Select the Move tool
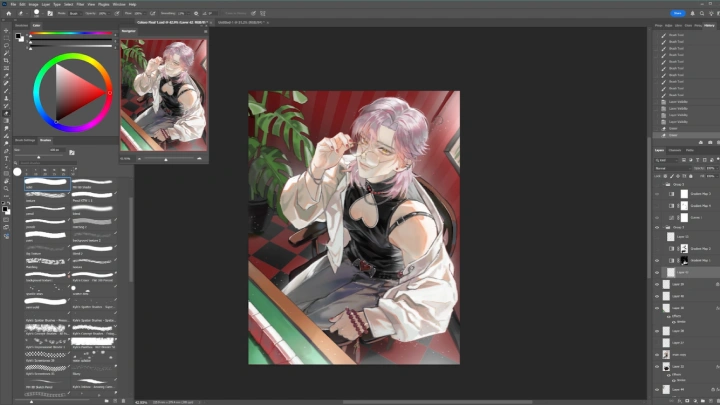 tap(6, 31)
